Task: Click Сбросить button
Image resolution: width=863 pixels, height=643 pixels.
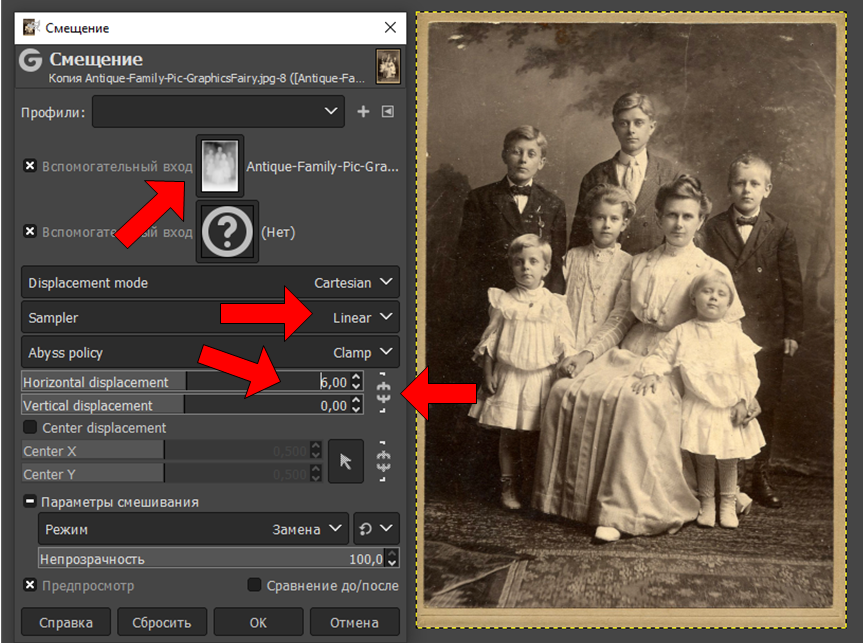Action: click(x=162, y=622)
